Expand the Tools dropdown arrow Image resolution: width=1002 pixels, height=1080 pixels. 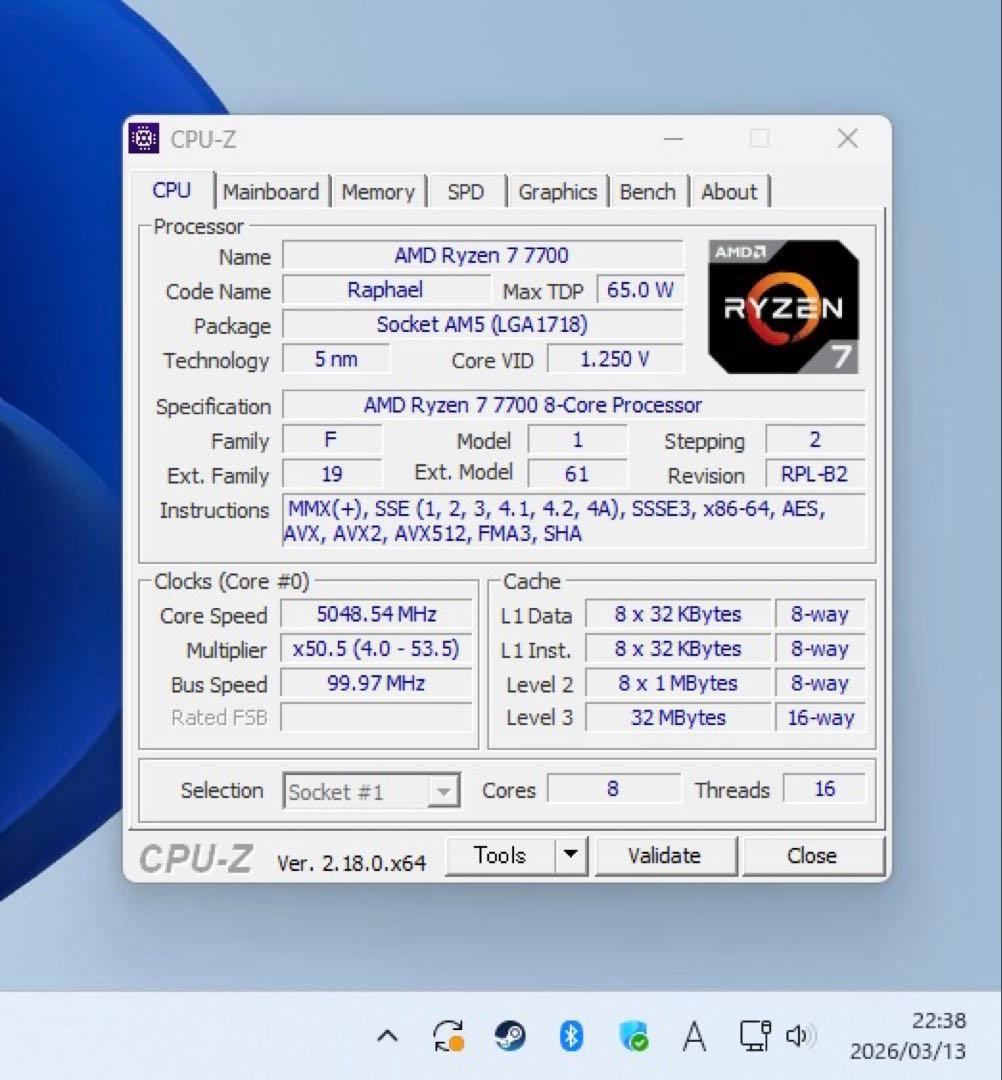(571, 855)
